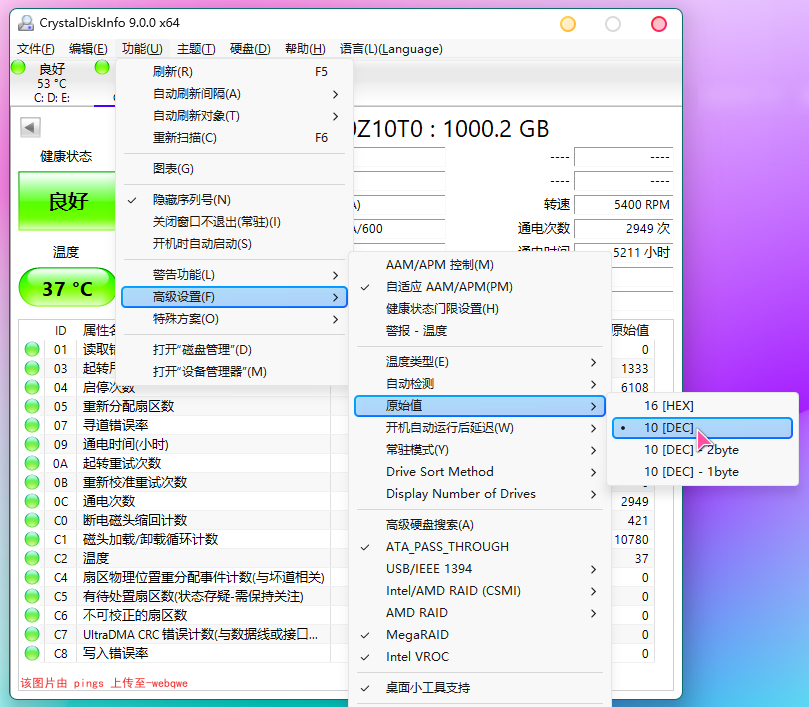Click green status circle for attribute 03
This screenshot has height=707, width=809.
pos(32,368)
